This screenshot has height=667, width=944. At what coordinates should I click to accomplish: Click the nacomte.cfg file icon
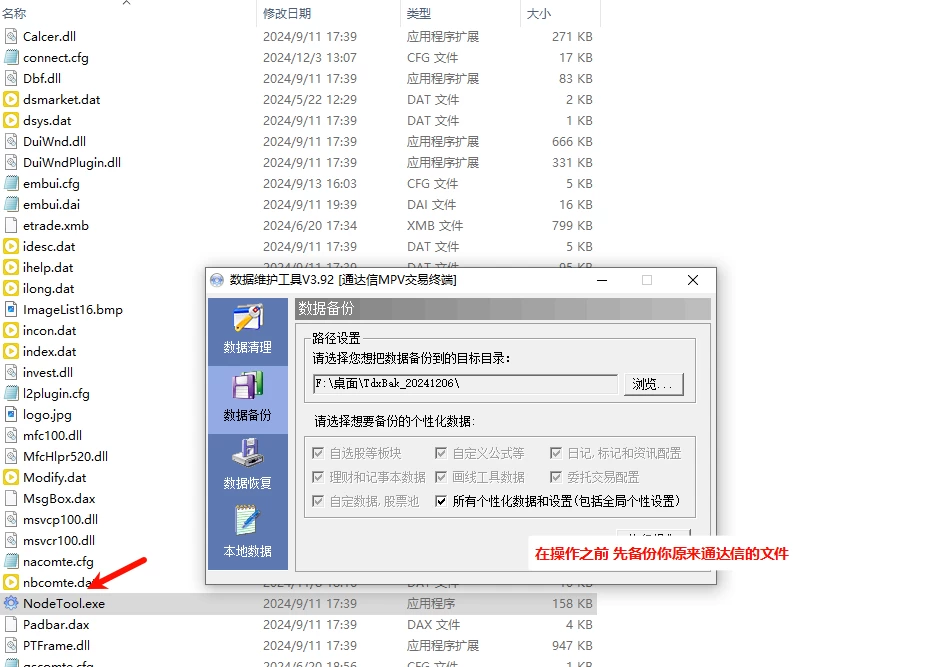pyautogui.click(x=11, y=561)
